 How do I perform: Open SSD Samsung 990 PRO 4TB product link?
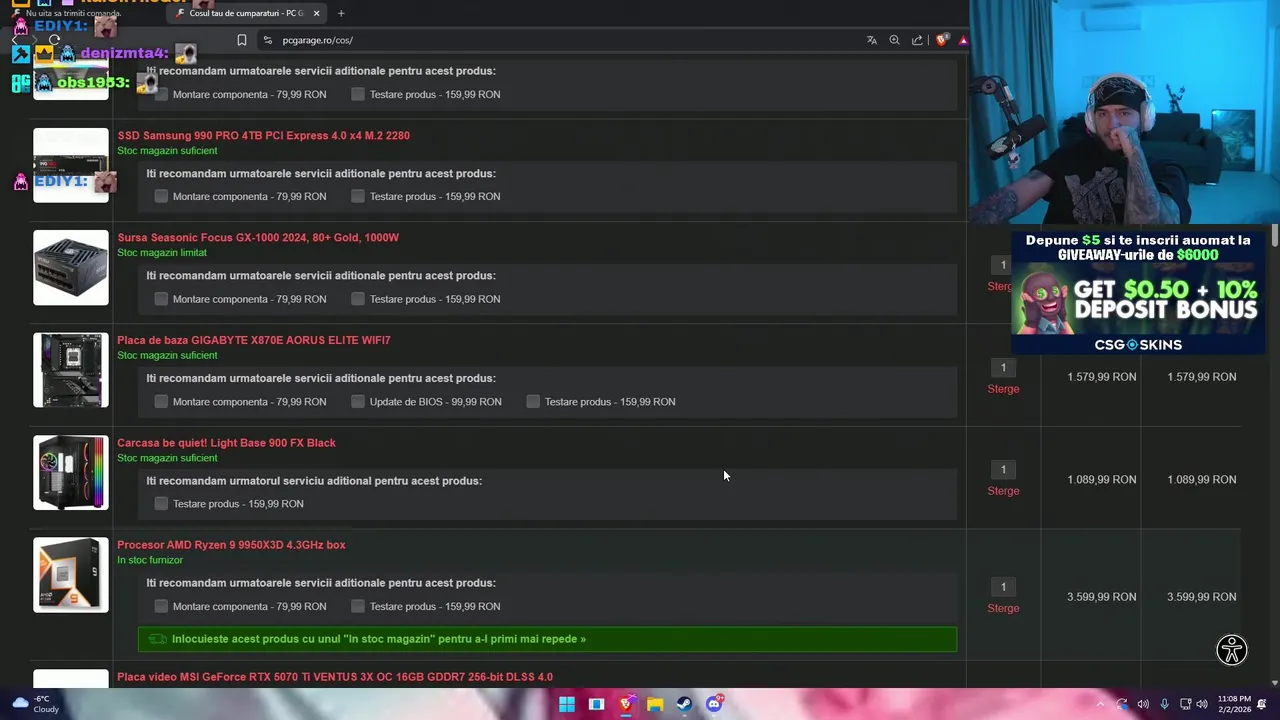point(264,135)
